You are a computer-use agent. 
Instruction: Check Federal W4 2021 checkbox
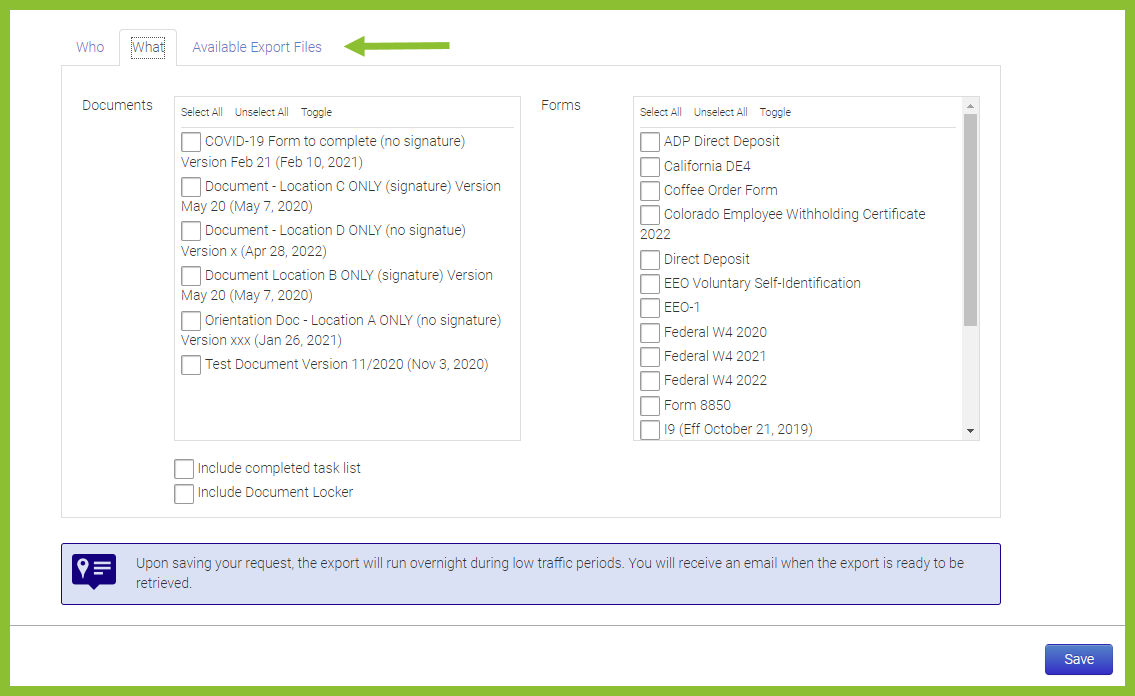[650, 357]
